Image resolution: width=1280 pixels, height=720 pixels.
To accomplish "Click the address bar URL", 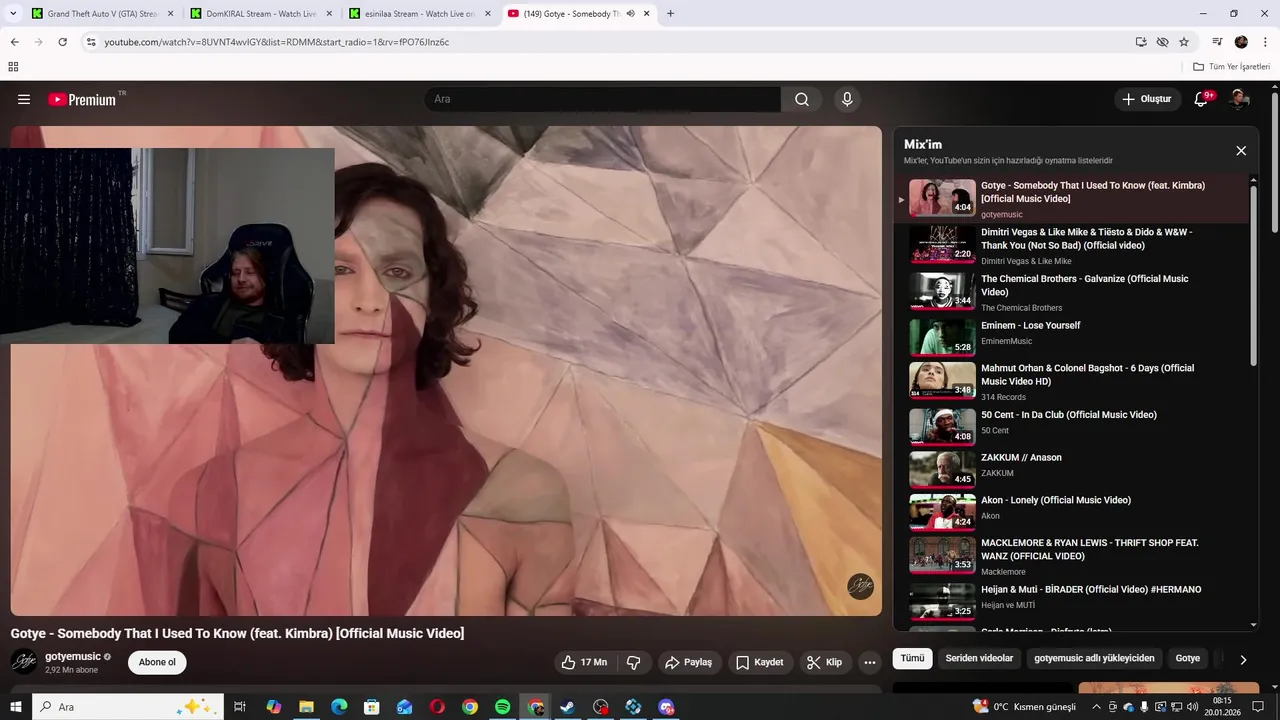I will [277, 42].
